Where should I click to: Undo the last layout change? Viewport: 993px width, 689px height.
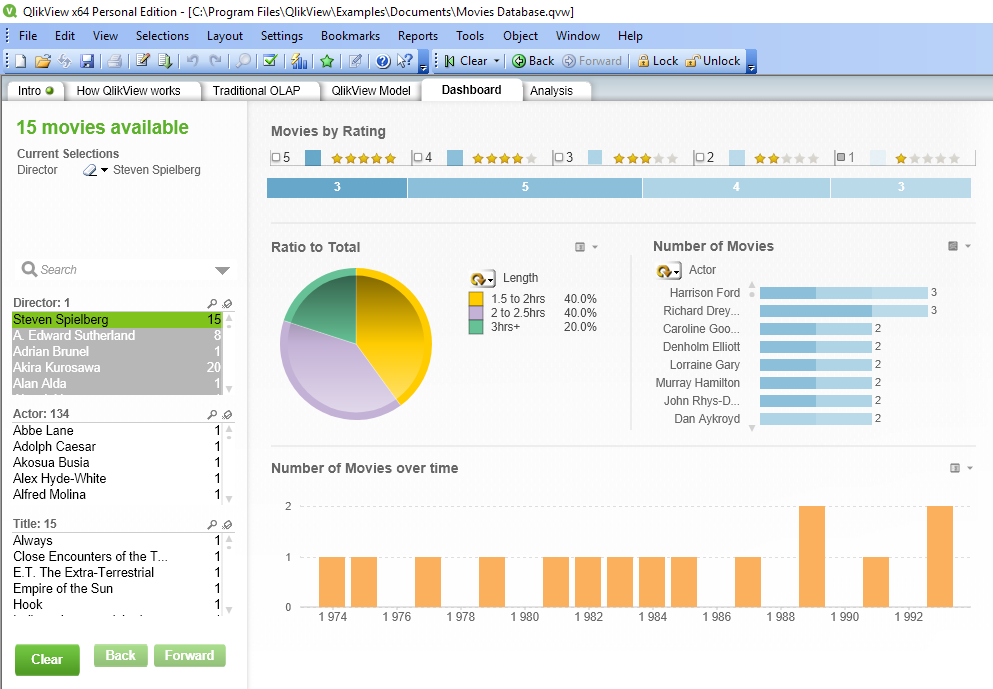pos(193,61)
